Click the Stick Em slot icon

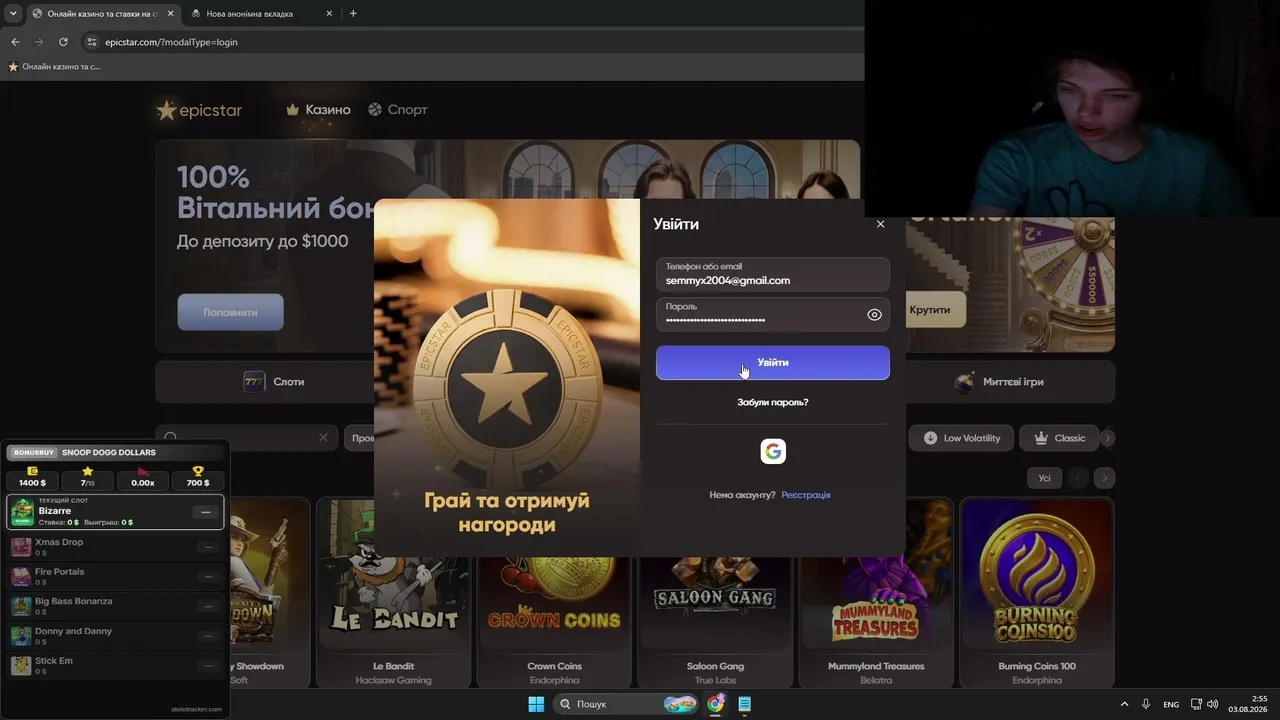21,666
